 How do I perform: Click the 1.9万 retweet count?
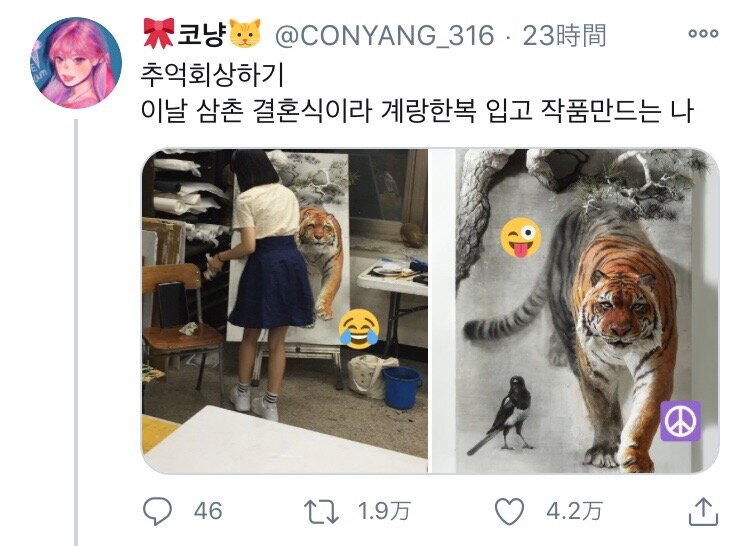click(384, 511)
